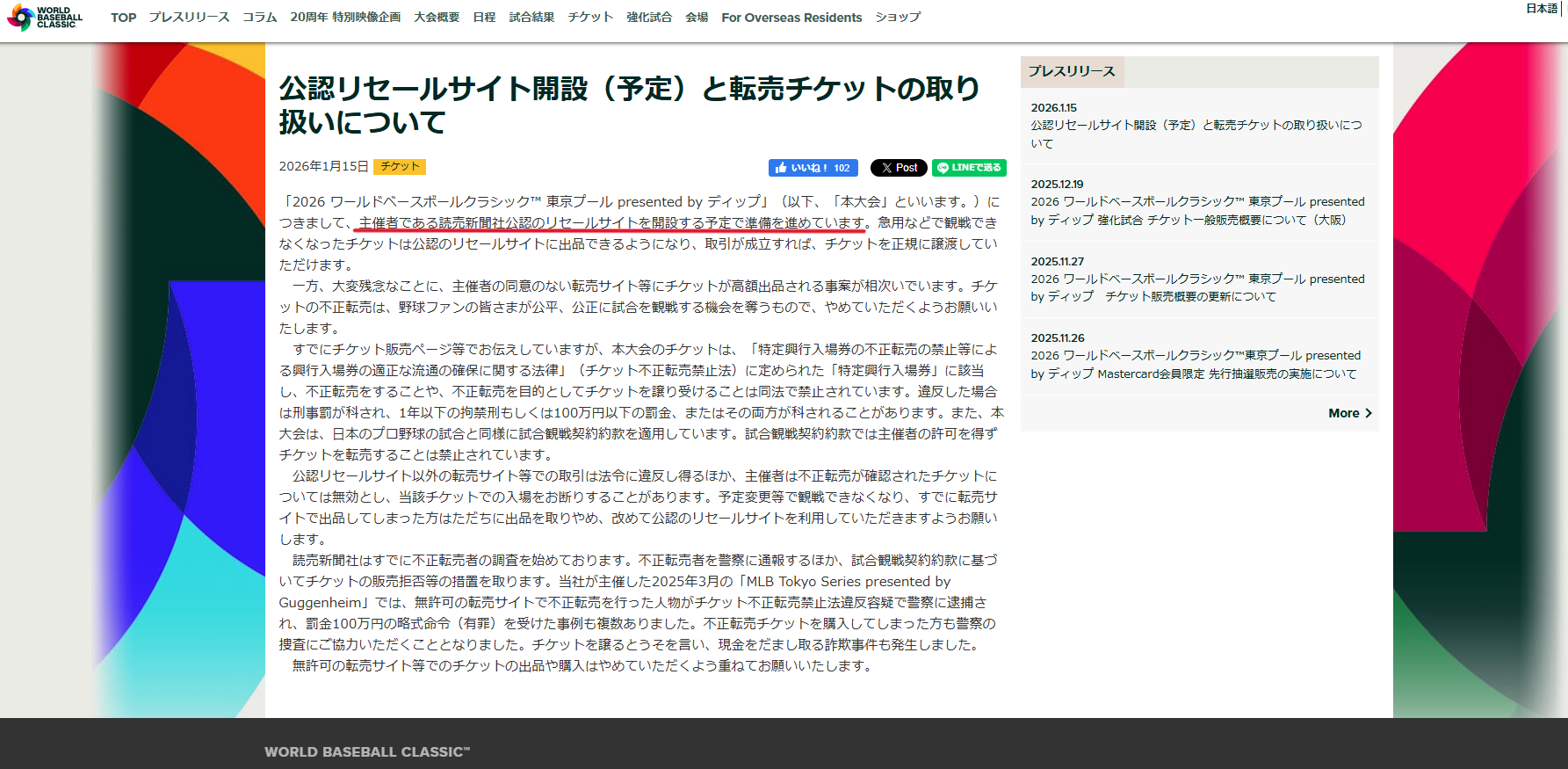Expand press releases with More chevron
The width and height of the screenshot is (1568, 769).
click(x=1350, y=413)
